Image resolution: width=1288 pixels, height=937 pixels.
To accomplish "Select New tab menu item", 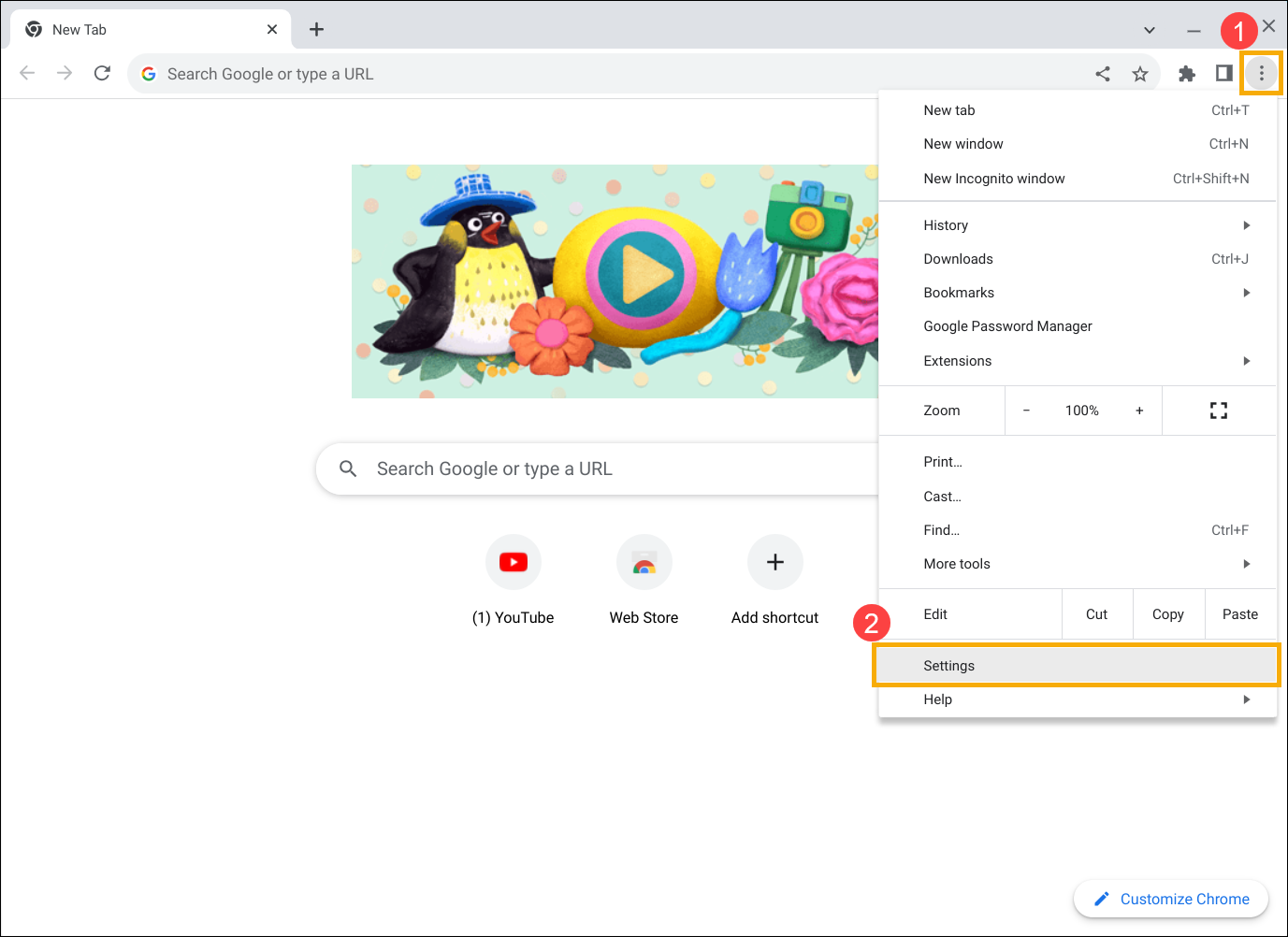I will coord(1078,110).
